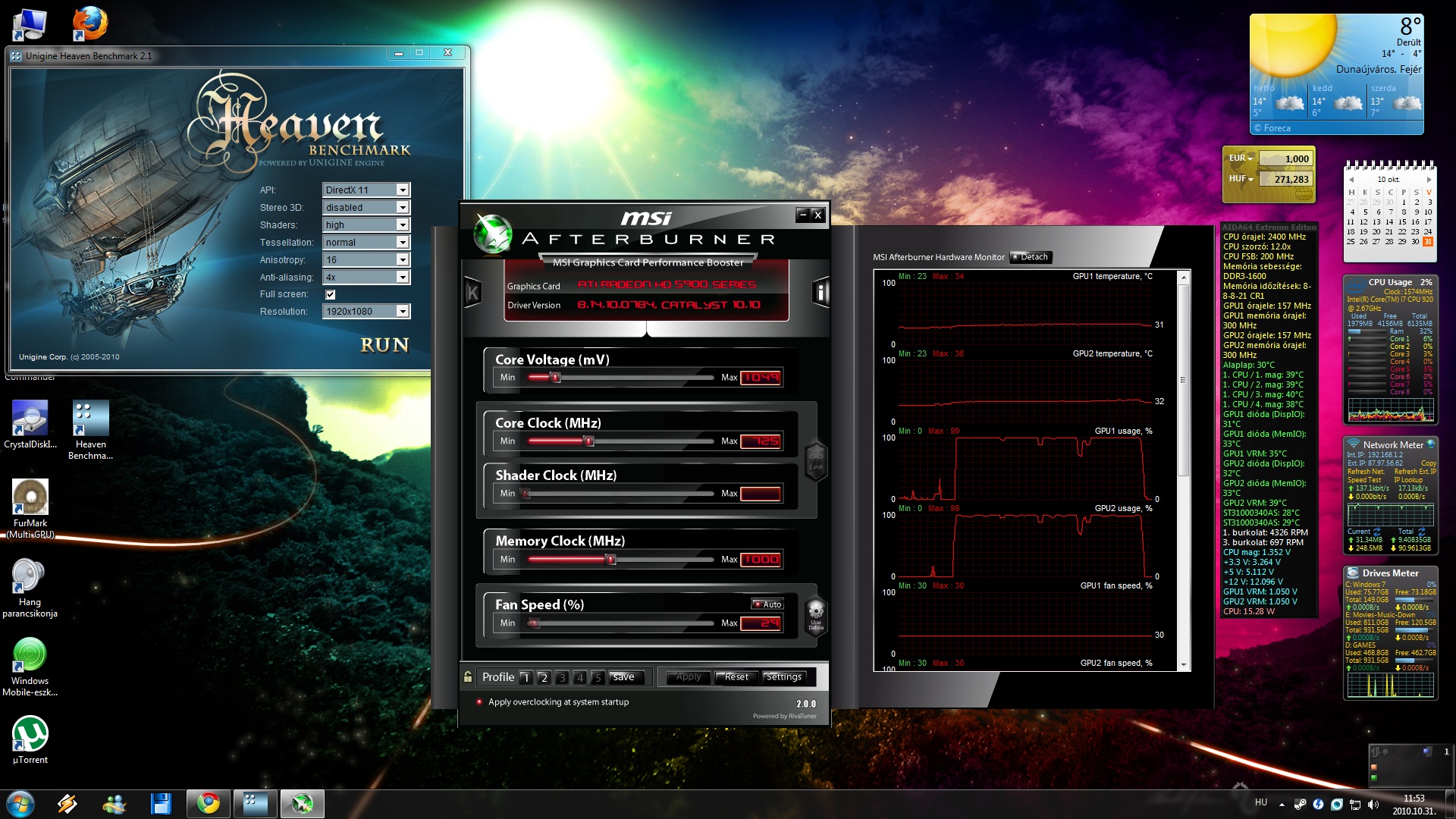Open the API dropdown in Heaven
1456x819 pixels.
(x=403, y=190)
